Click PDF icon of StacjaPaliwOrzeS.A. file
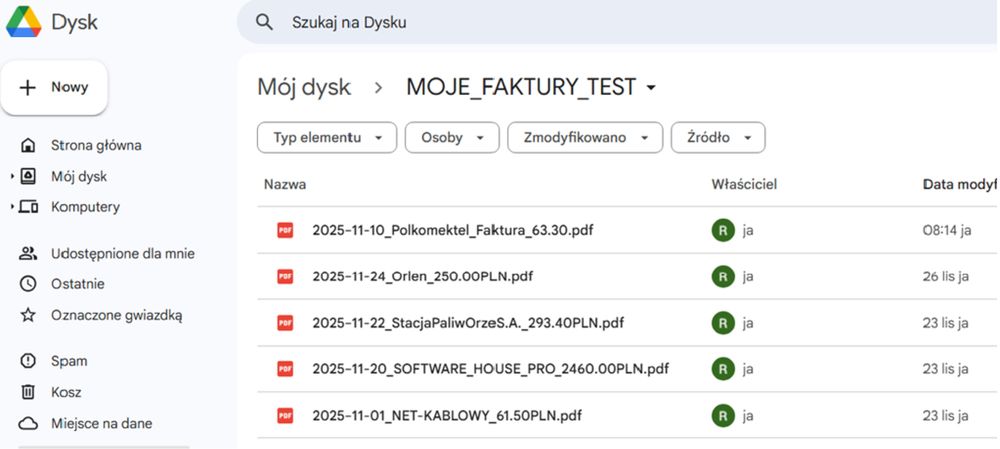This screenshot has height=449, width=1000. [285, 323]
